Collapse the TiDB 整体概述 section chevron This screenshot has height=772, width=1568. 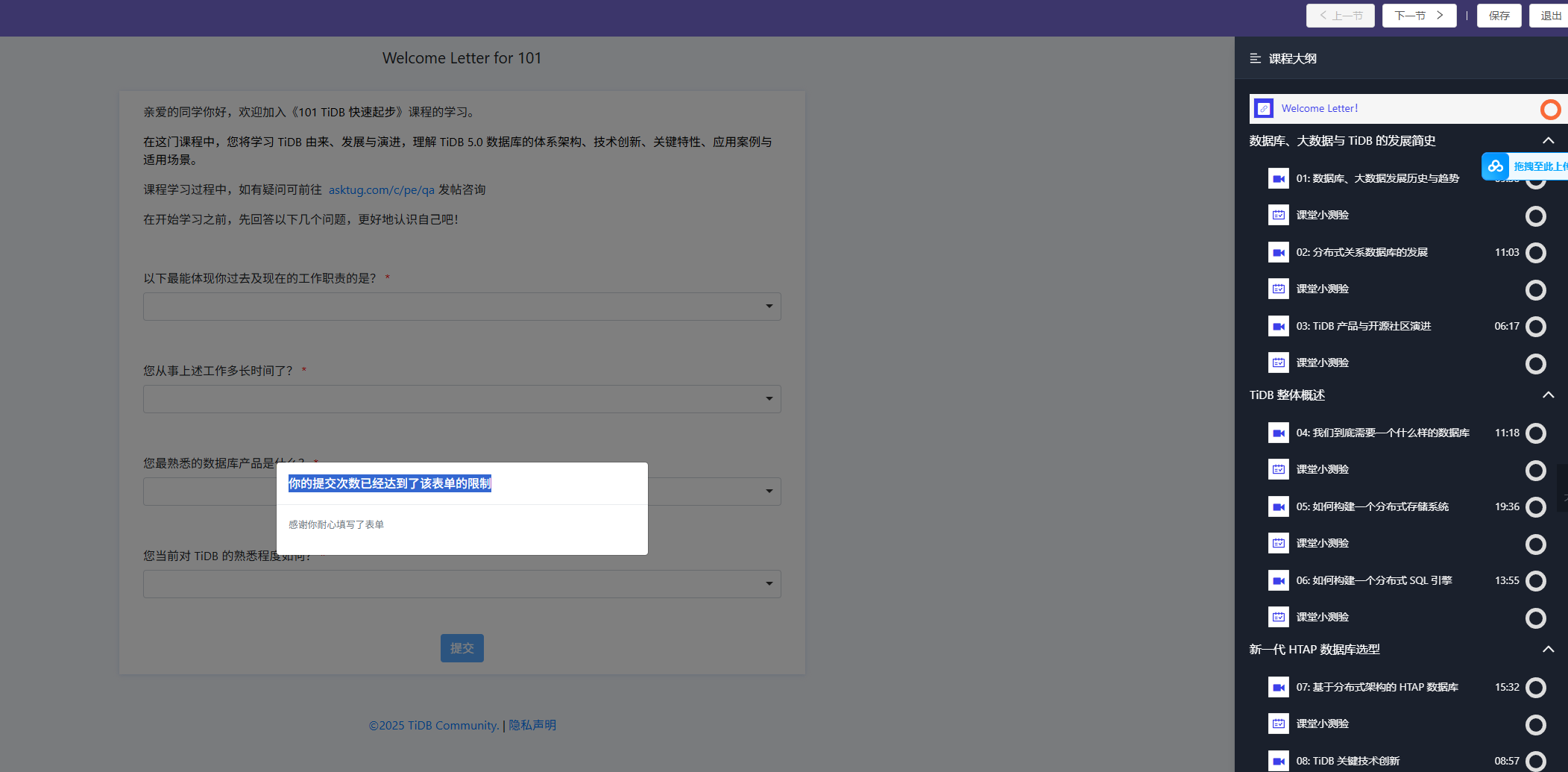pyautogui.click(x=1549, y=395)
